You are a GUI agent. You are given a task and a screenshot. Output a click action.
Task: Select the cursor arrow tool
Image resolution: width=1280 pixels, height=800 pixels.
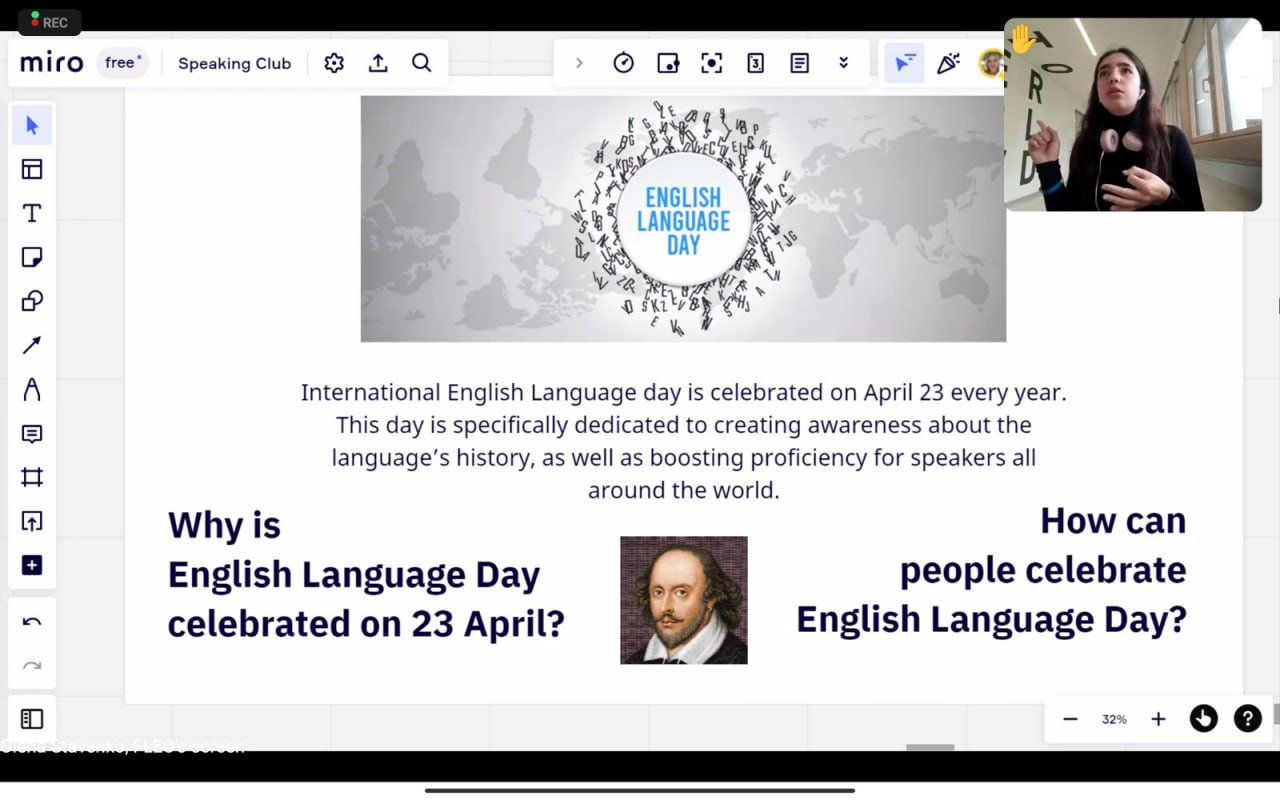(x=32, y=125)
